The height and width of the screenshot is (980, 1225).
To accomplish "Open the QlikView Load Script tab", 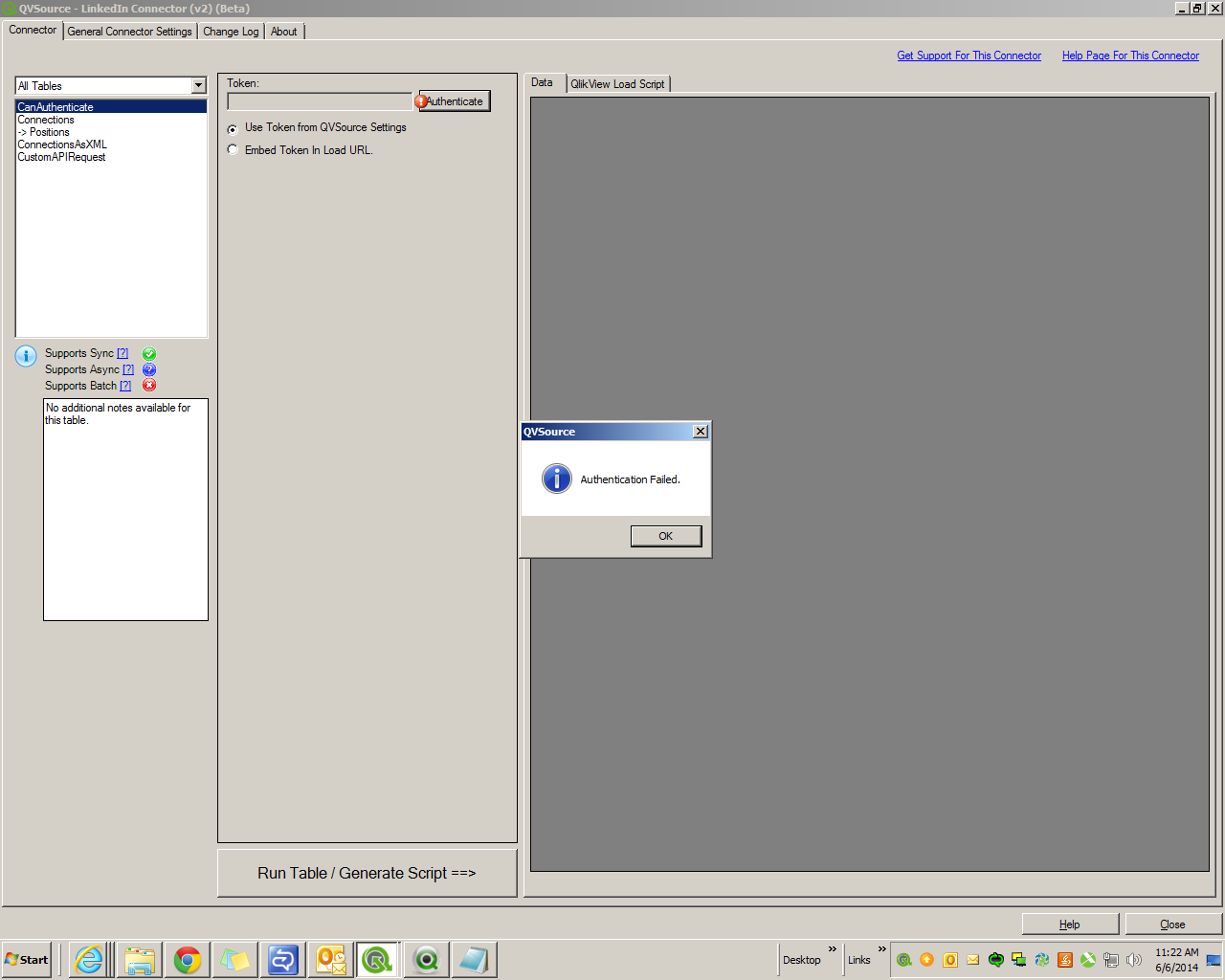I will click(x=617, y=84).
